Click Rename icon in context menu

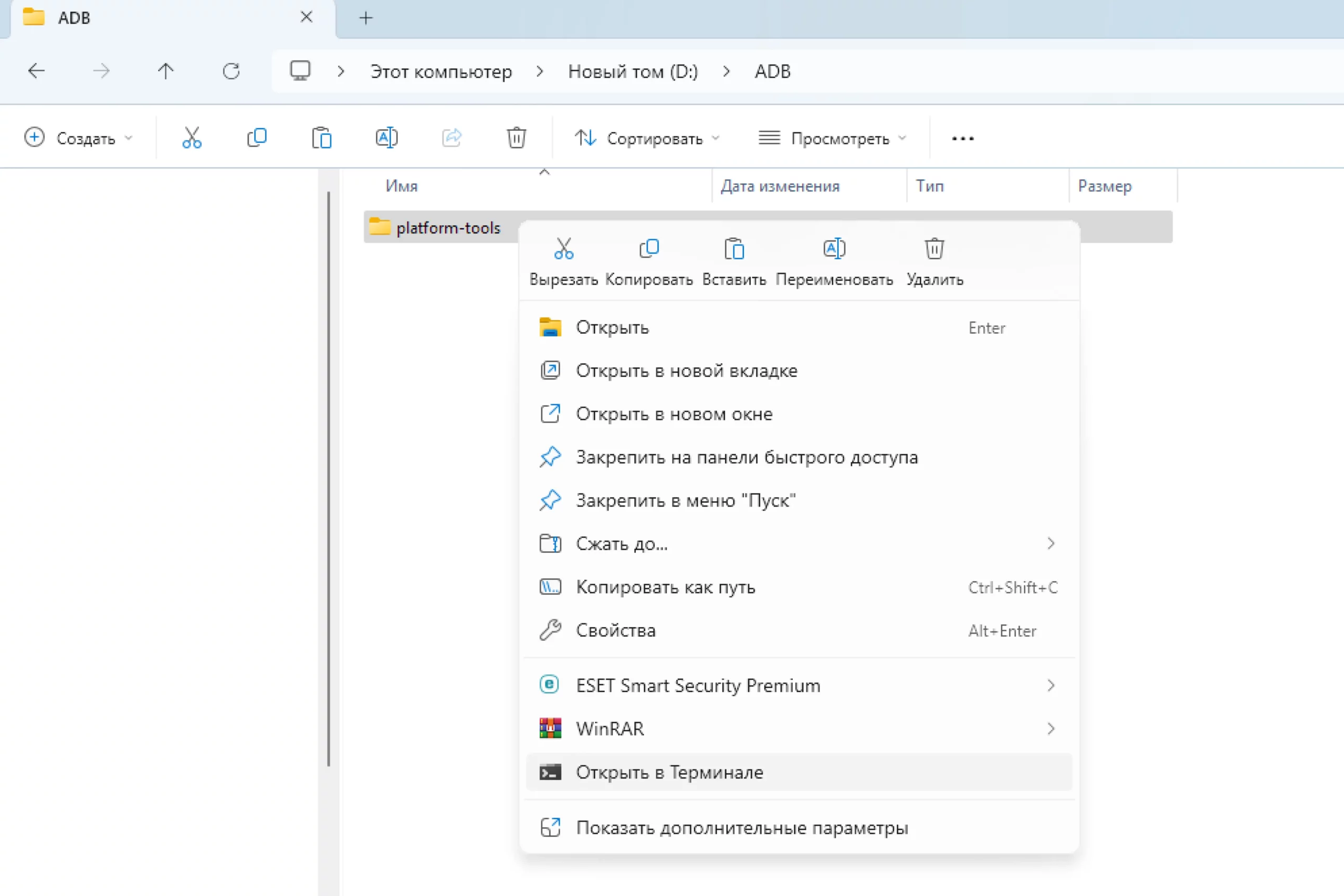[834, 249]
